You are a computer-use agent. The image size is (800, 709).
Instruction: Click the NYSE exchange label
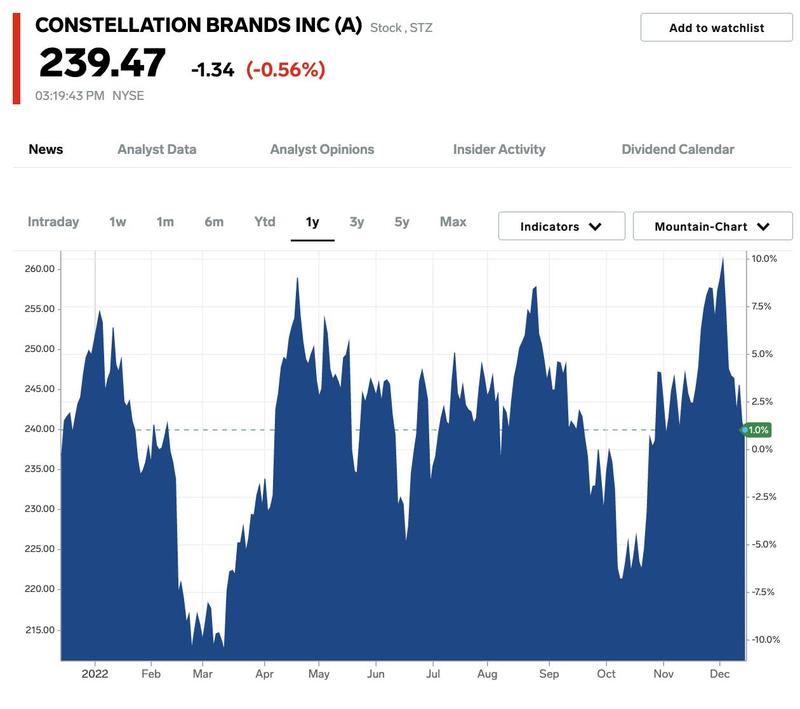click(128, 96)
